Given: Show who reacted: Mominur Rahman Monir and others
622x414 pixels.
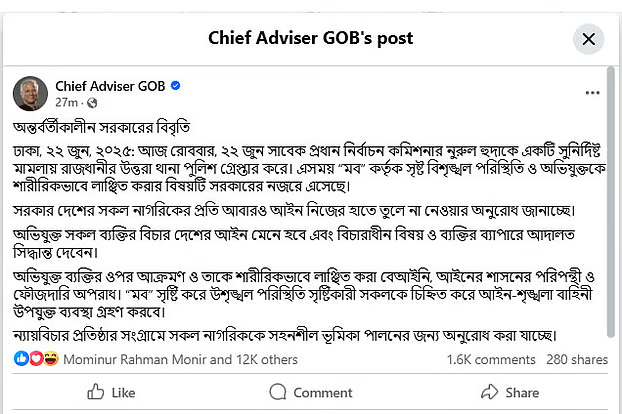Looking at the screenshot, I should [x=183, y=359].
